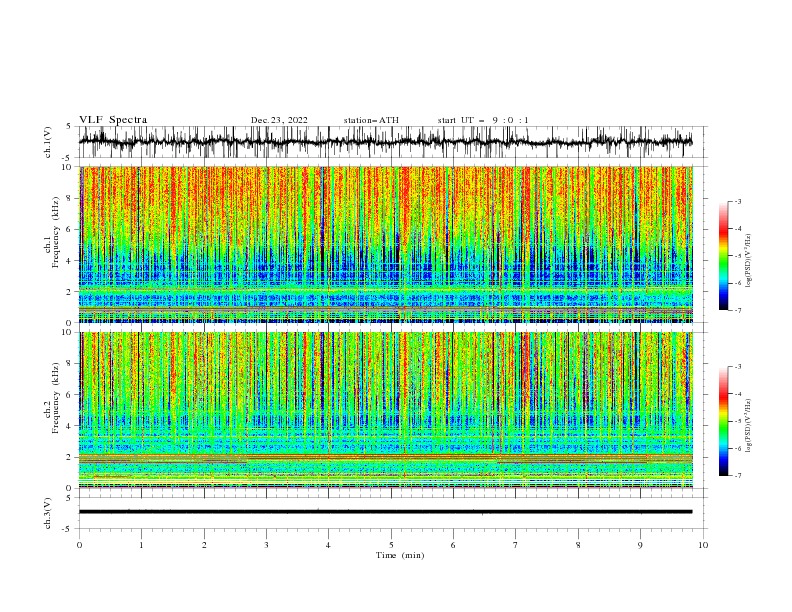This screenshot has width=792, height=612.
Task: Click the ch.1 voltage waveform trace panel
Action: coord(392,142)
